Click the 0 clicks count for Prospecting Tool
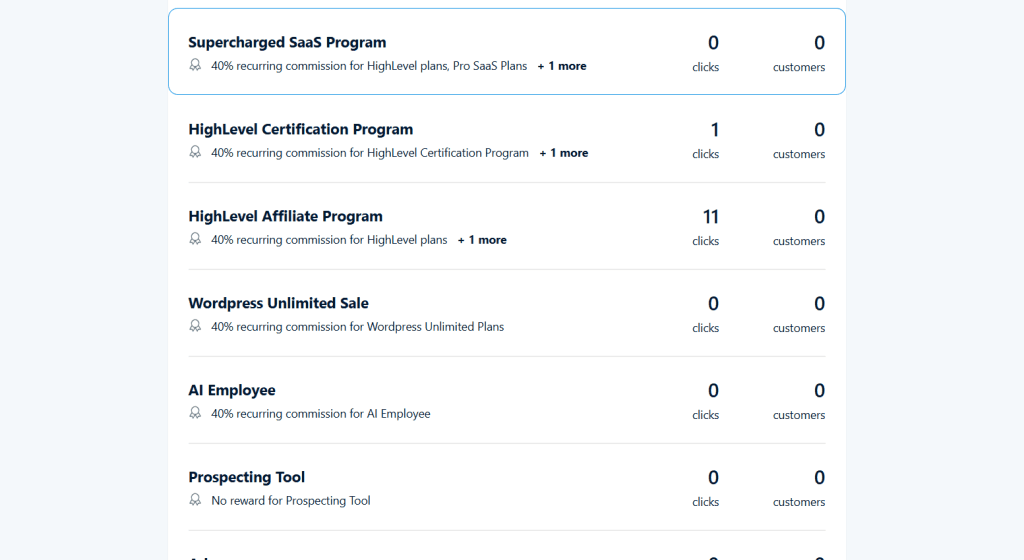 point(713,477)
